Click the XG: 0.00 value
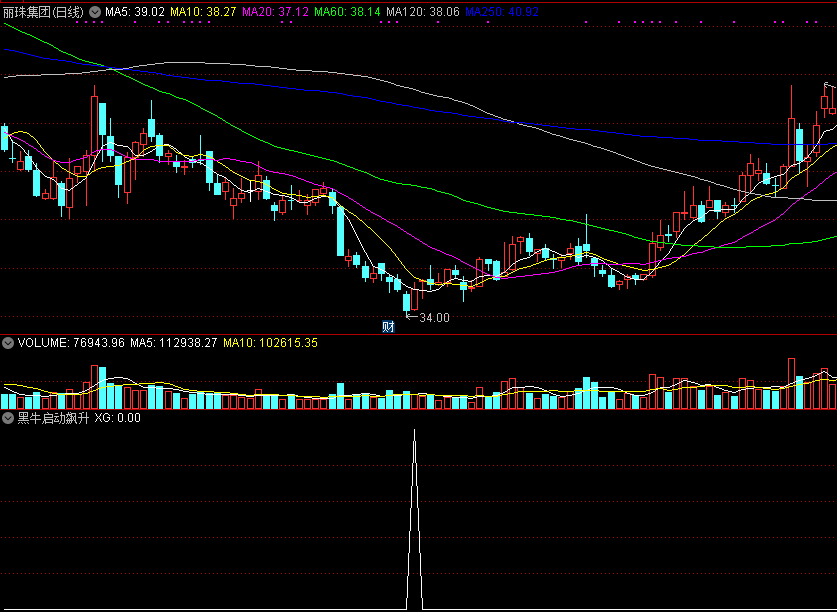 tap(117, 418)
